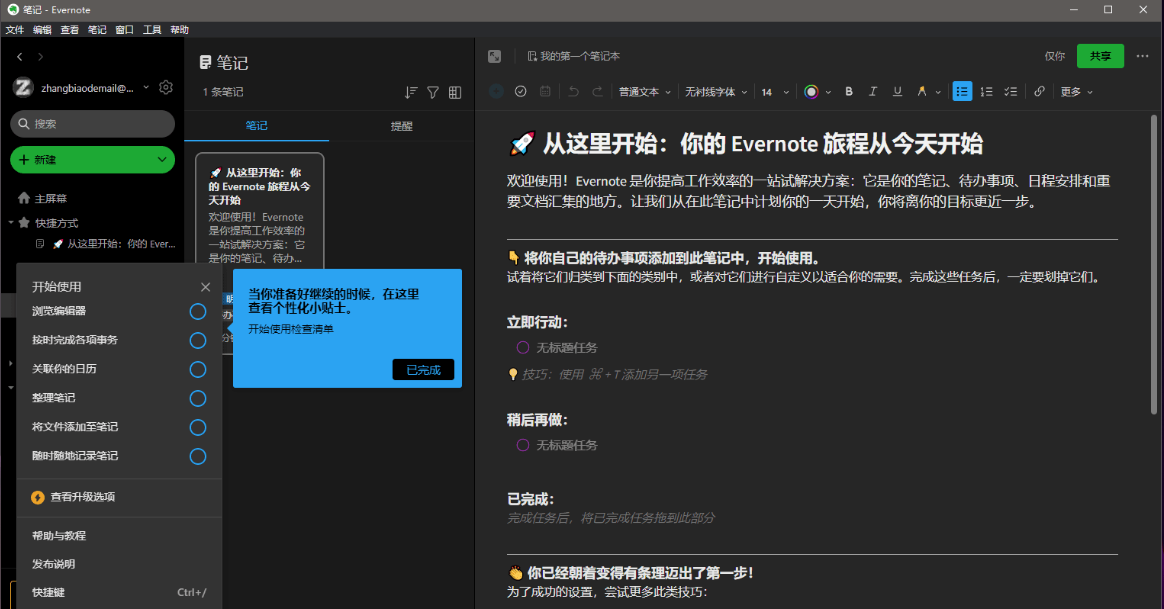This screenshot has width=1164, height=609.
Task: Toggle italic formatting in the toolbar
Action: pos(871,91)
